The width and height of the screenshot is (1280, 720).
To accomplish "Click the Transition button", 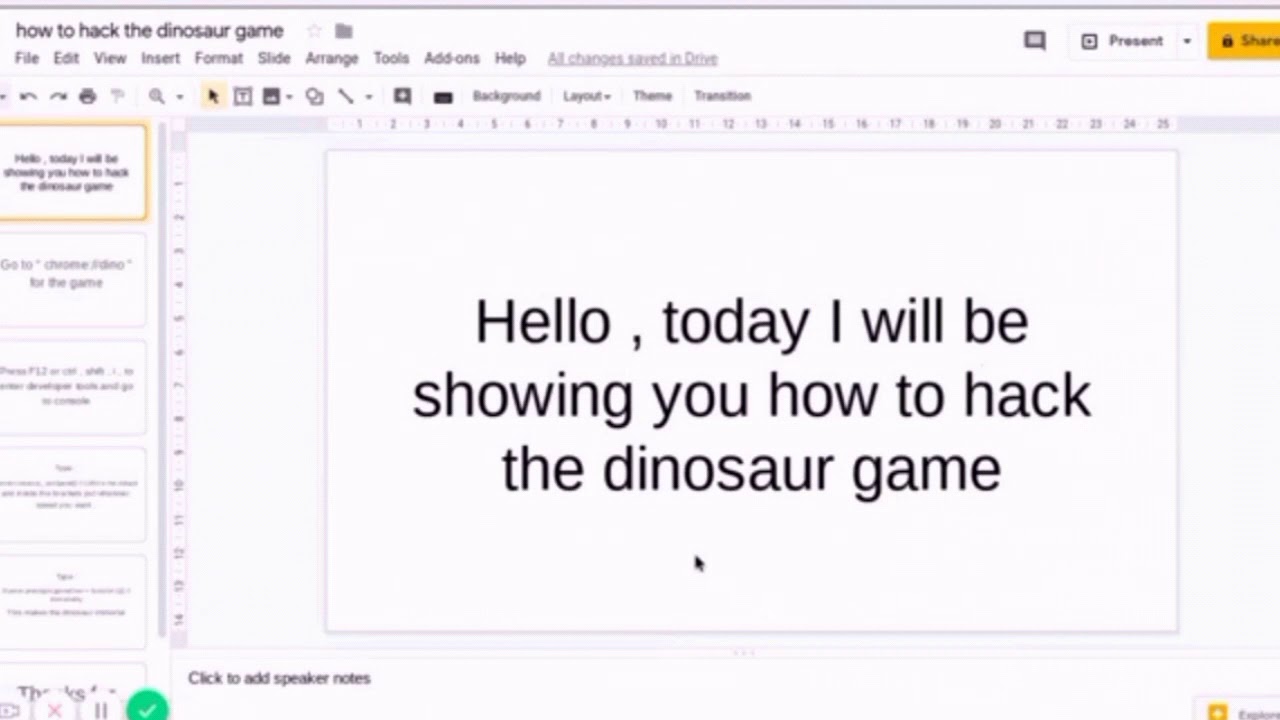I will 722,96.
